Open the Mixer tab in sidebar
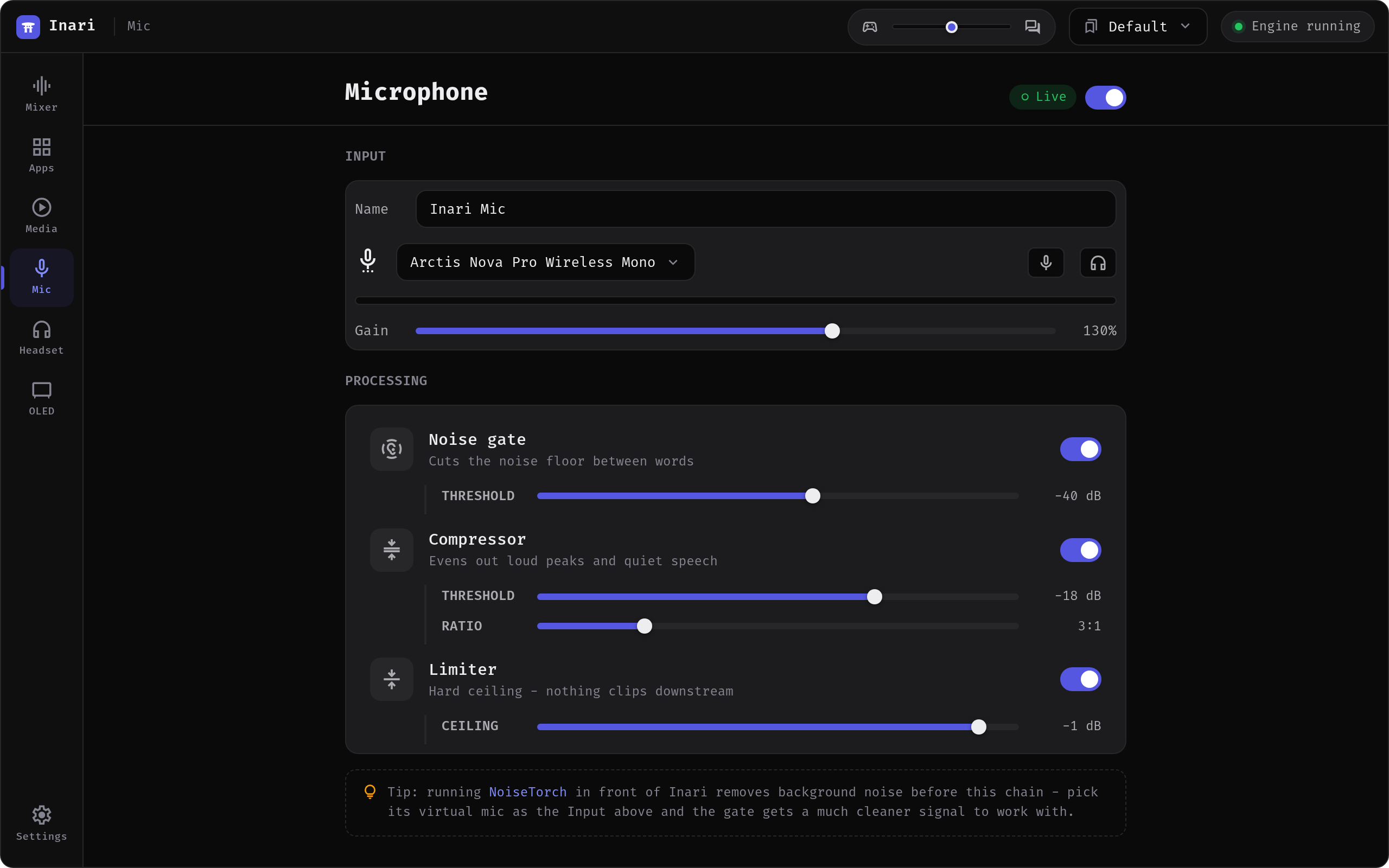Screen dimensions: 1389x868 41,95
